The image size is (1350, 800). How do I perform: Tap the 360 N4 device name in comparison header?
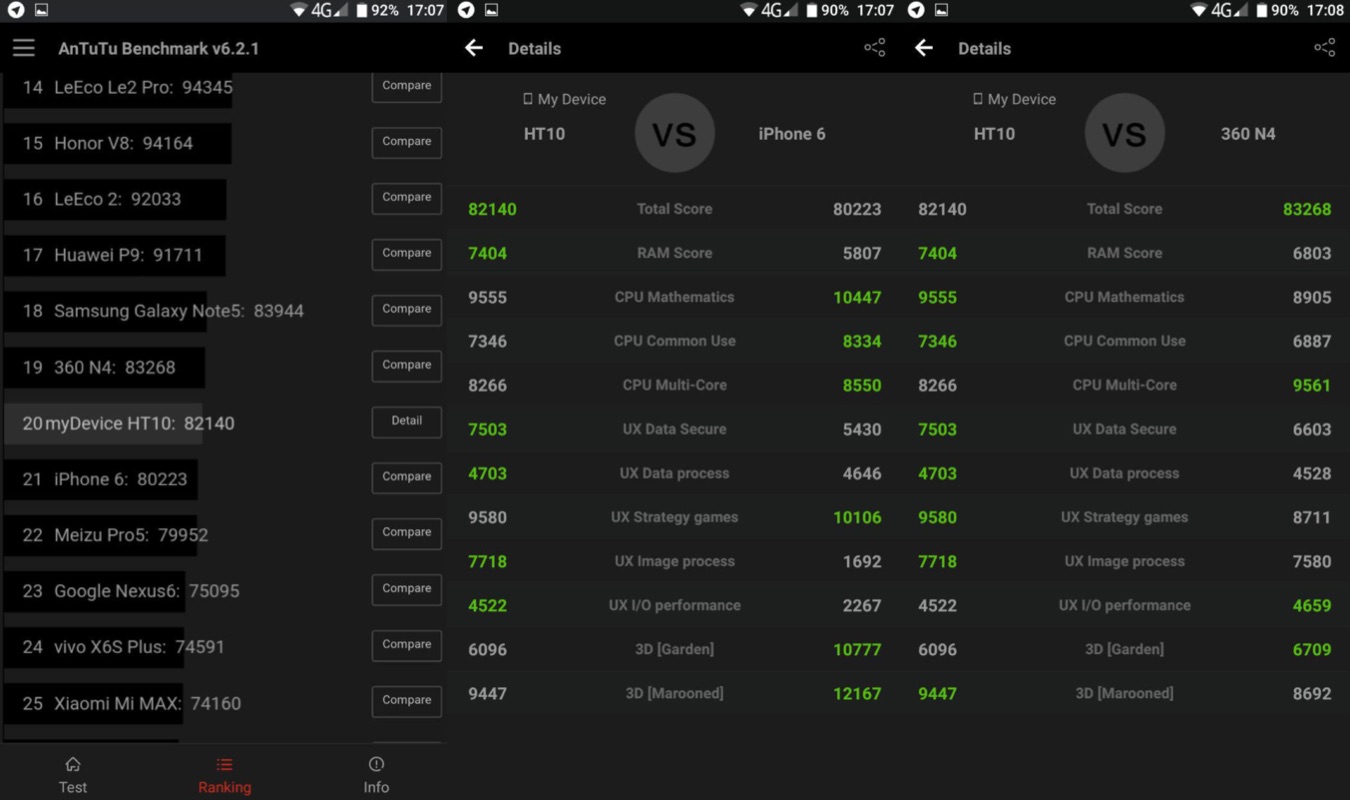[1248, 134]
